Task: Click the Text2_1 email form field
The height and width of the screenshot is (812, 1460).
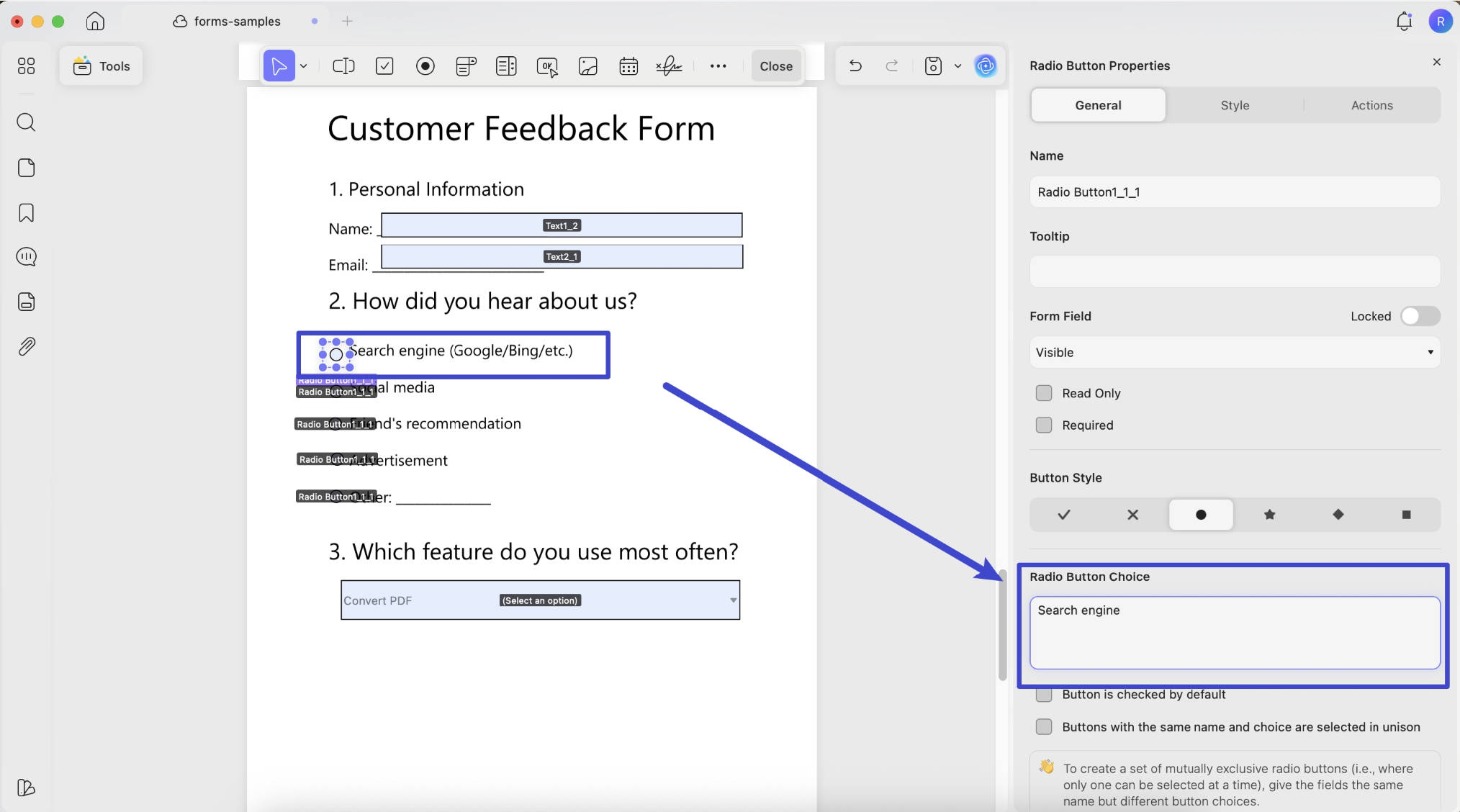Action: pos(562,256)
